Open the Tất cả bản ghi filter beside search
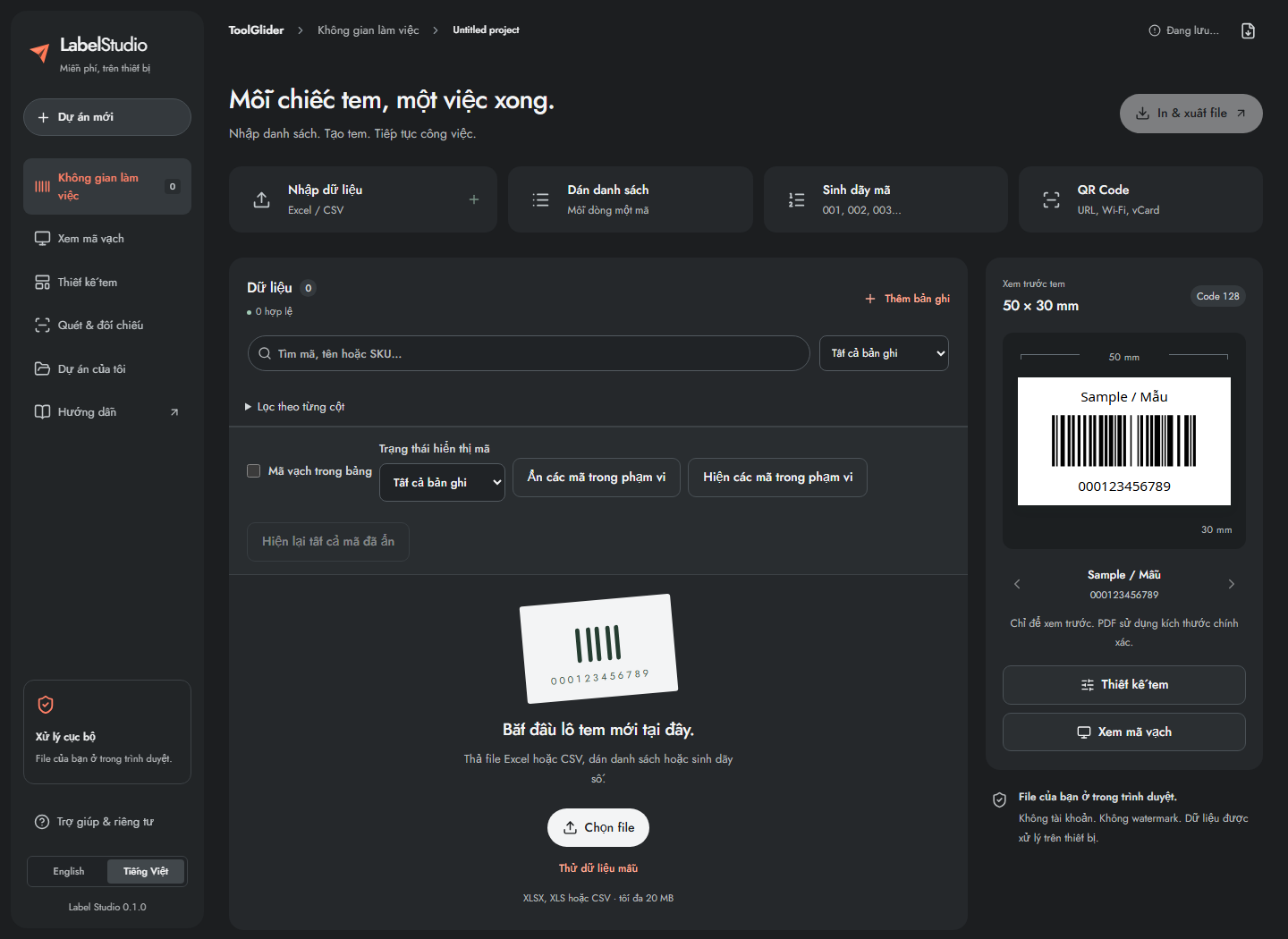Screen dimensions: 1288x939 (884, 353)
